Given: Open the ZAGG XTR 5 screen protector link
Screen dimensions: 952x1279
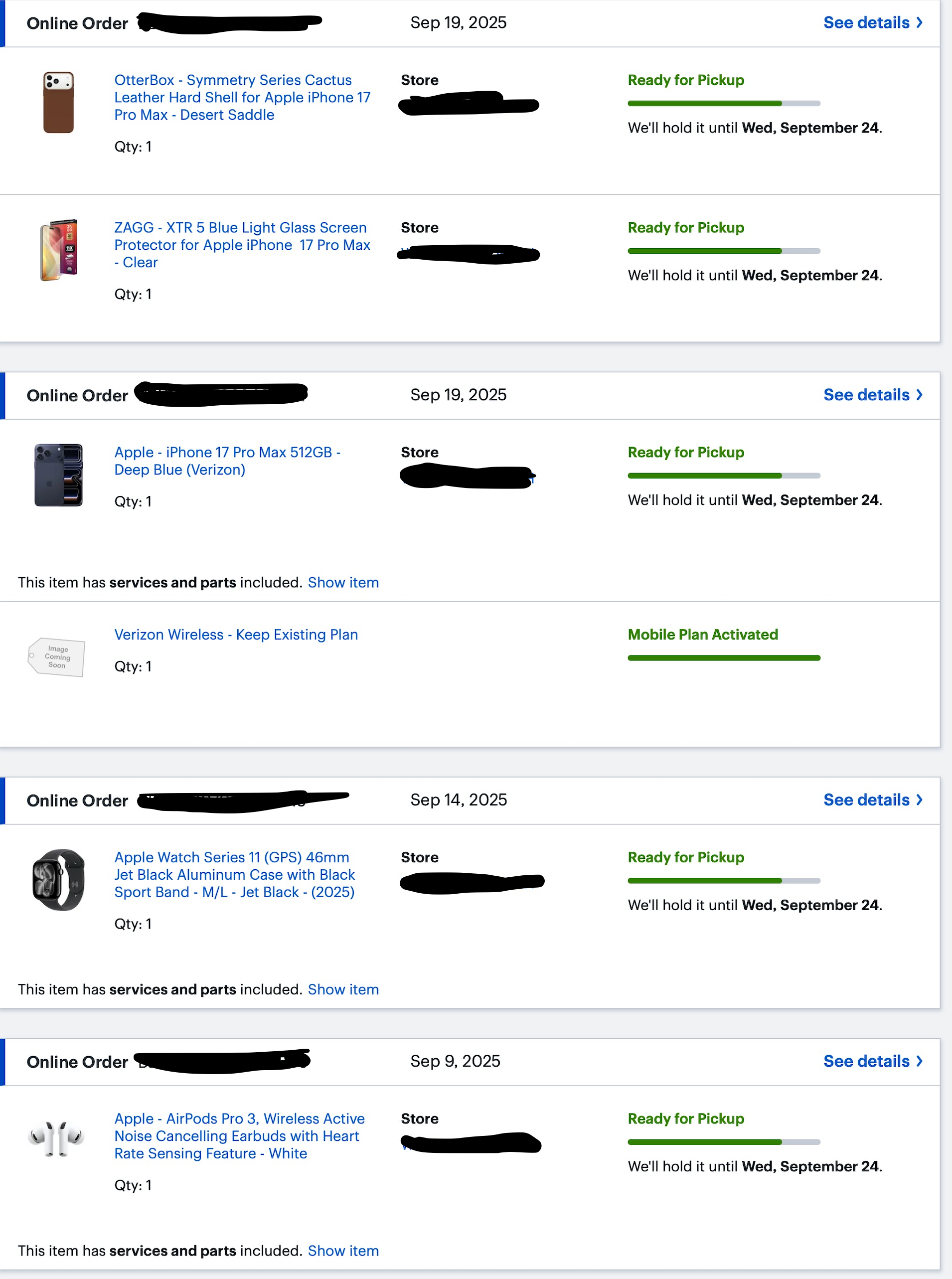Looking at the screenshot, I should click(x=242, y=245).
